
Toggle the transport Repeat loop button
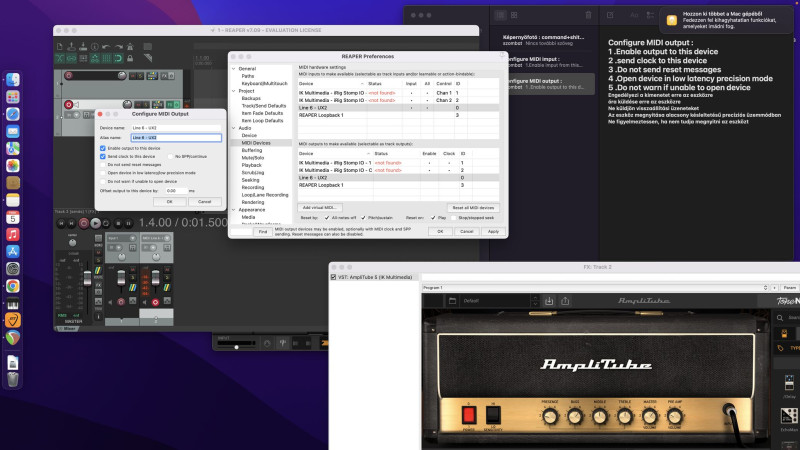[106, 223]
